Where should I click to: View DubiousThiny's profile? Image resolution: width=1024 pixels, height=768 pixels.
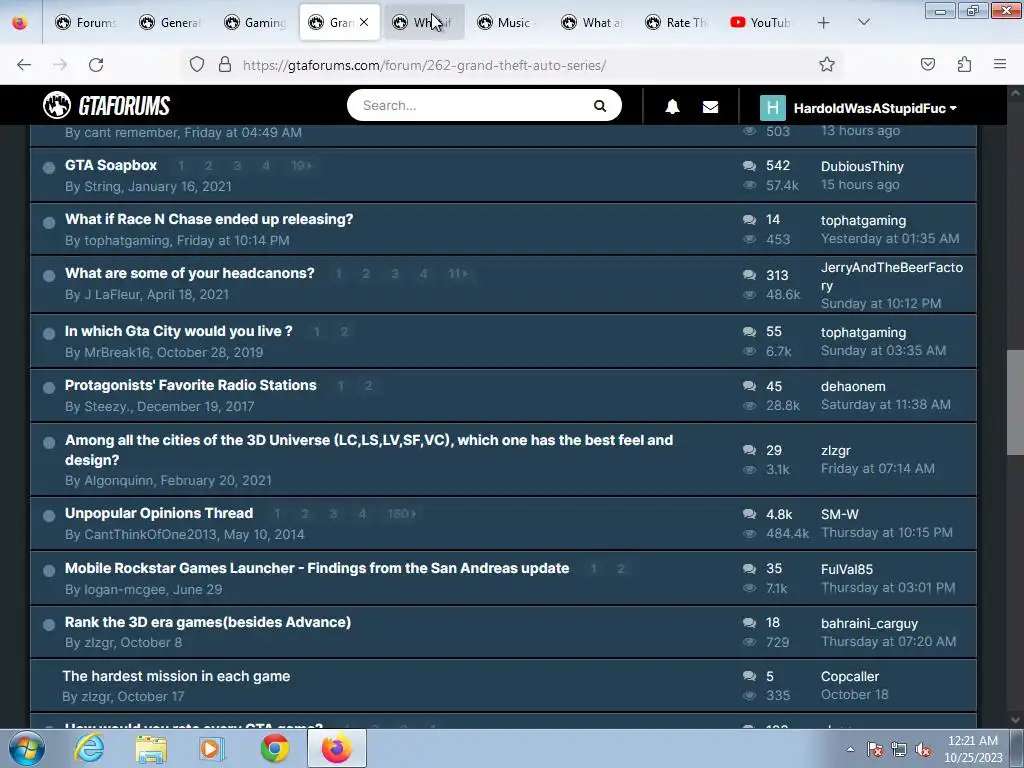(862, 167)
